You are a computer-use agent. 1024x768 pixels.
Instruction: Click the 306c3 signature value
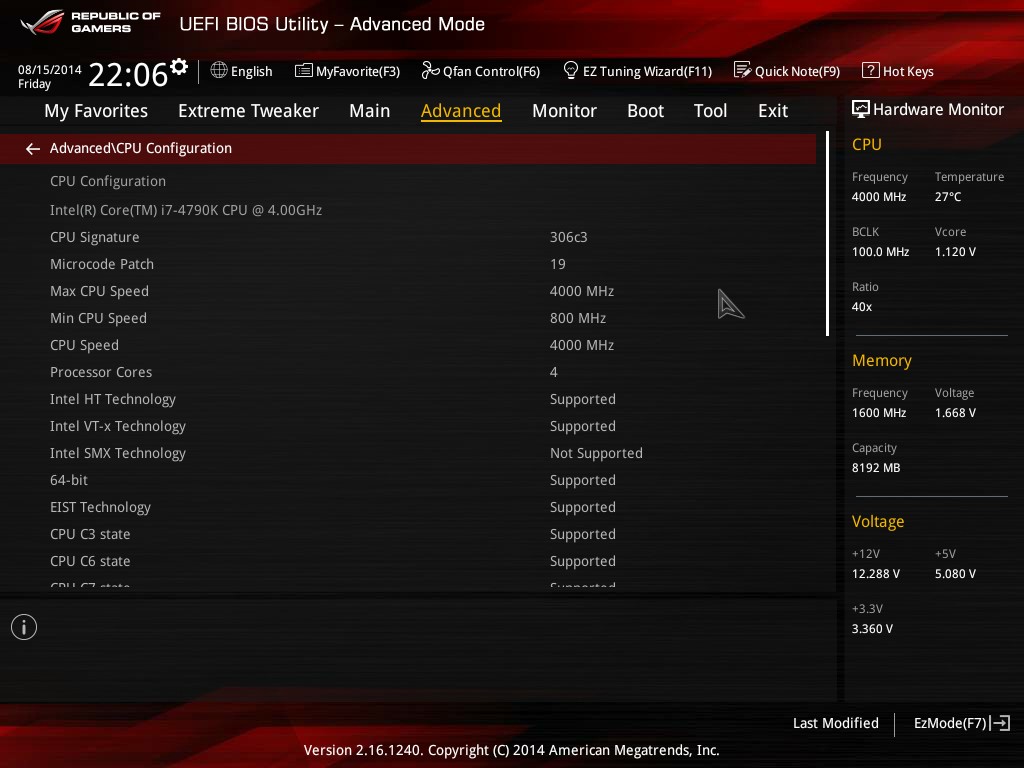pos(568,237)
